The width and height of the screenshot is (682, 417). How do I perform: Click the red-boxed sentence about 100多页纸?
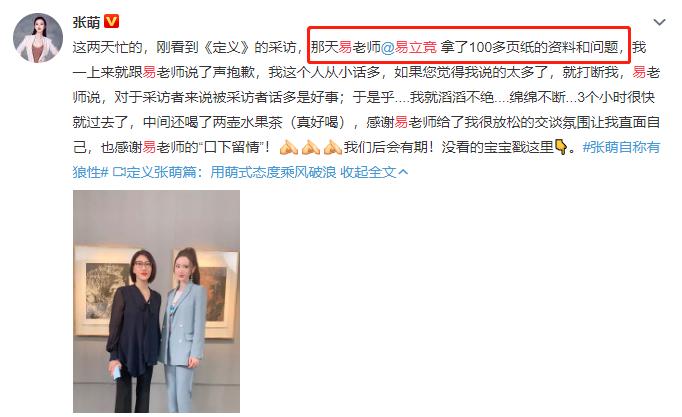tap(469, 46)
